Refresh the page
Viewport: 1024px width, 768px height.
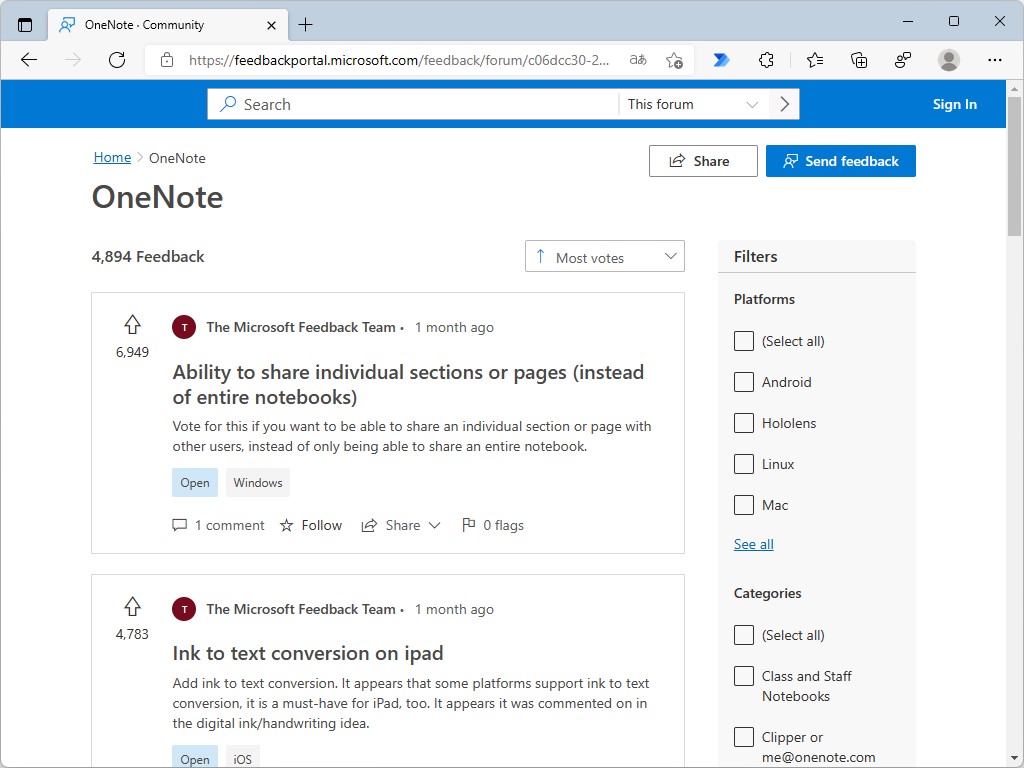117,60
